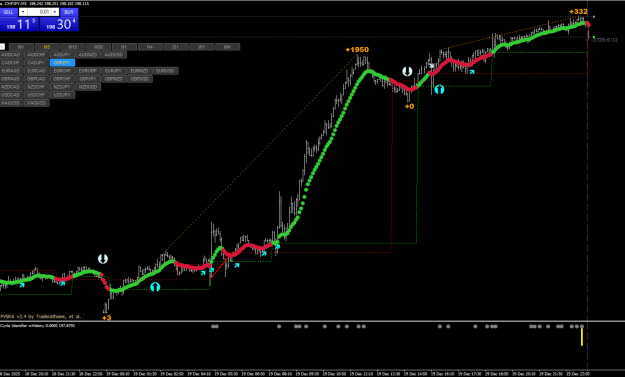Click the PVSRA v2.4 by Traderathome label
Image resolution: width=625 pixels, height=377 pixels.
(40, 316)
